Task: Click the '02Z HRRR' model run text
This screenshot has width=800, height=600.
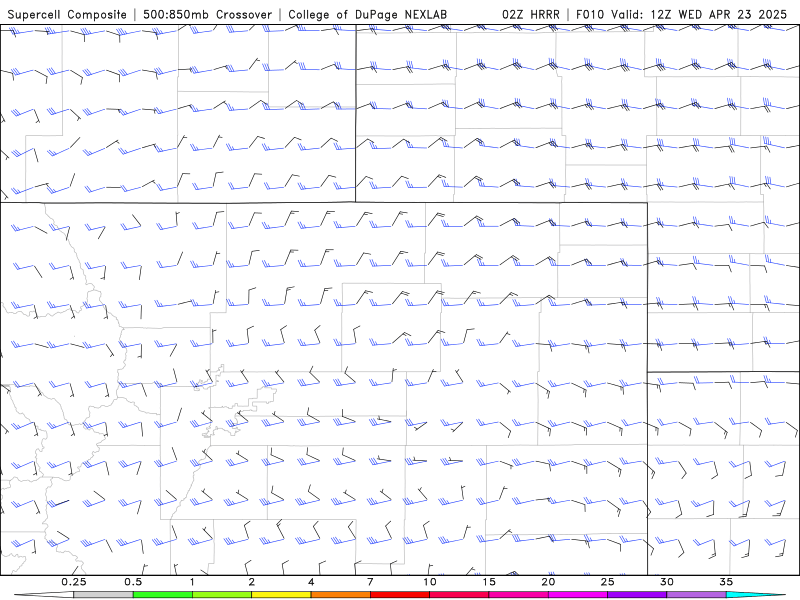Action: (531, 14)
